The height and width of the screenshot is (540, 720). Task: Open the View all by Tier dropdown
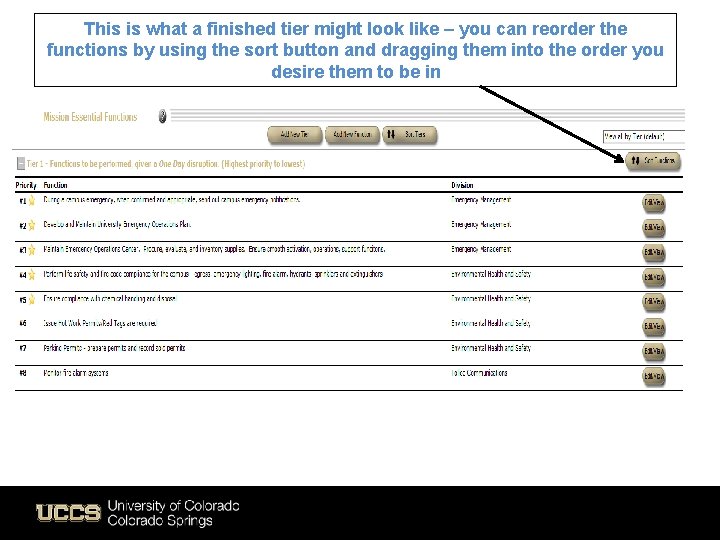[643, 136]
